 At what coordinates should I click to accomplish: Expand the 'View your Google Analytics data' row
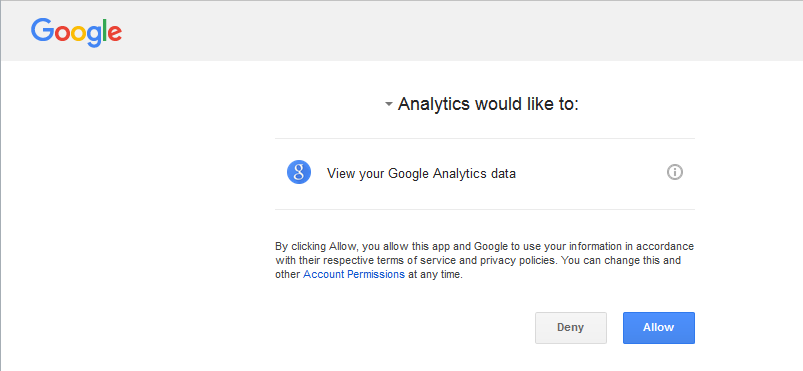click(x=484, y=173)
